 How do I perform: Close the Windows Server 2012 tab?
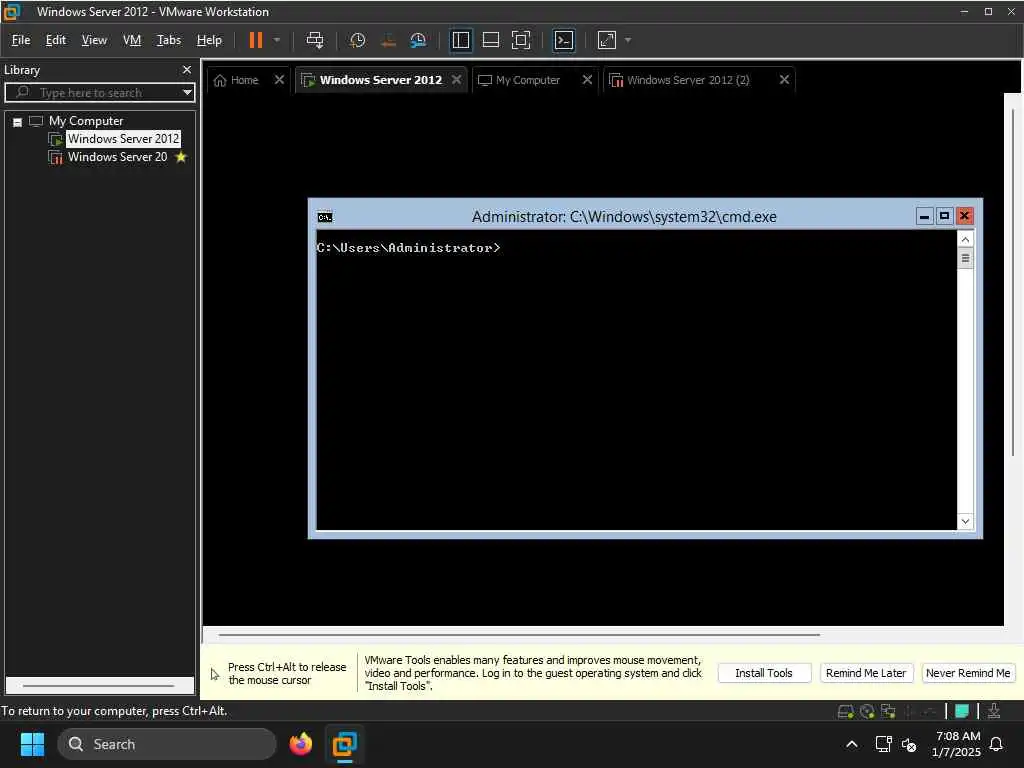tap(456, 80)
